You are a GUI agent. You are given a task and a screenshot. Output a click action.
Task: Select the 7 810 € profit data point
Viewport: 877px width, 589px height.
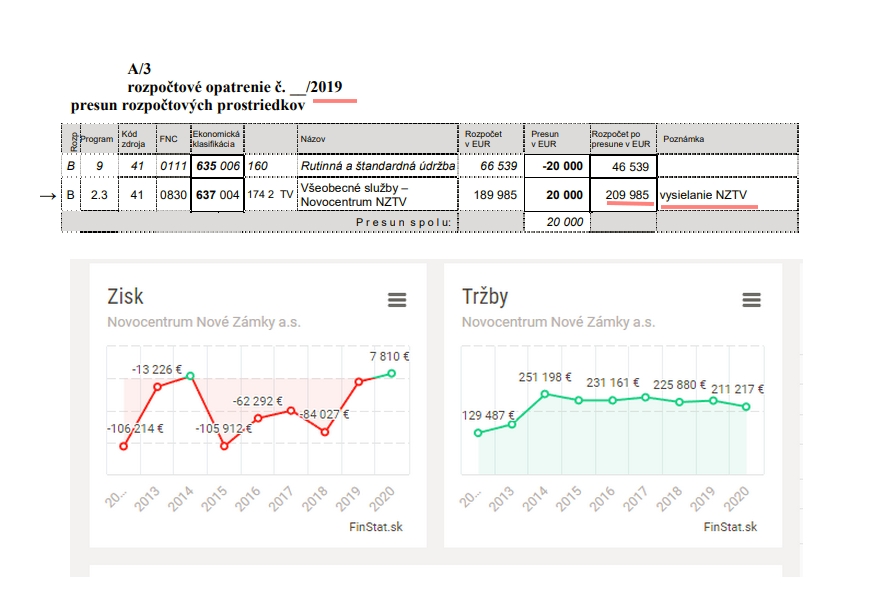coord(392,373)
